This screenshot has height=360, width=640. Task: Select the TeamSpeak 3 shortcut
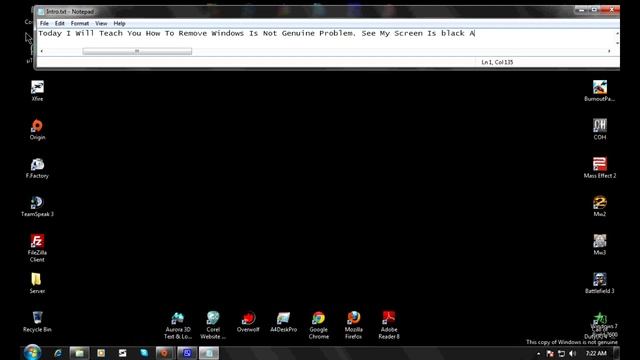(37, 206)
